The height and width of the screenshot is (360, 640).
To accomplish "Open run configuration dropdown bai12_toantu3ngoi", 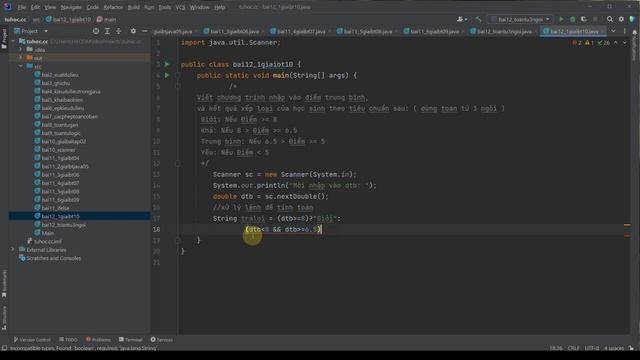I will pyautogui.click(x=520, y=19).
